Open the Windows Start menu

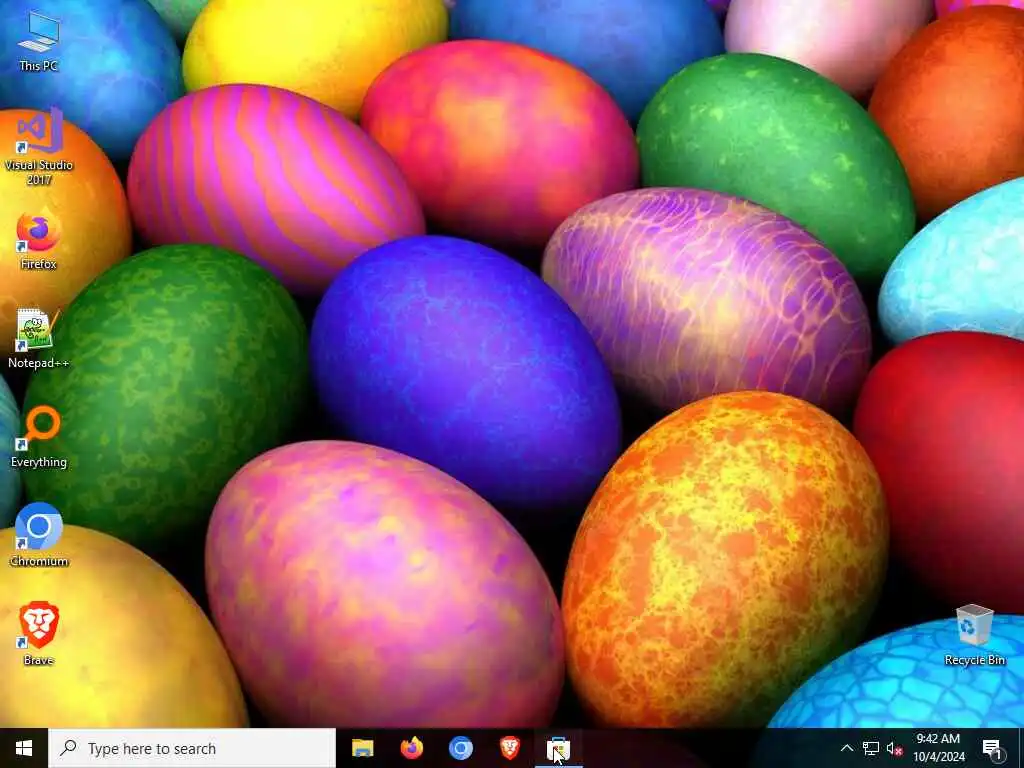tap(24, 748)
